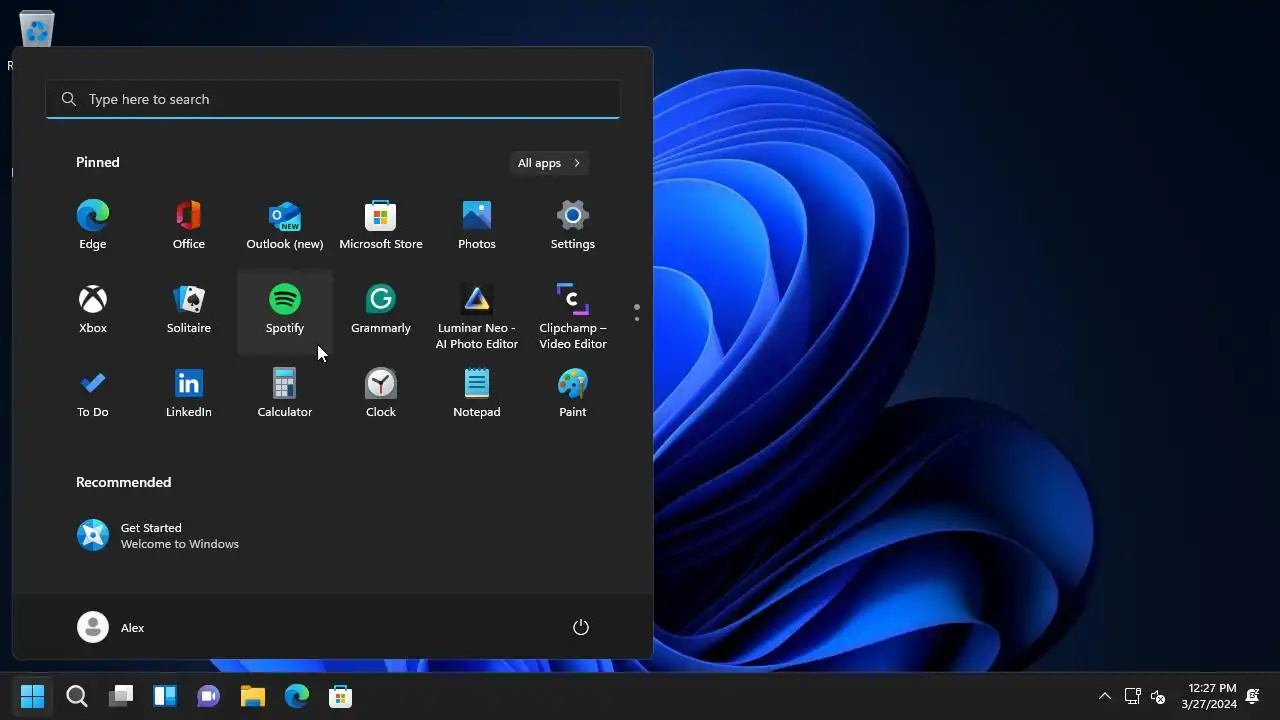Launch the Xbox app
The image size is (1280, 720).
(93, 309)
